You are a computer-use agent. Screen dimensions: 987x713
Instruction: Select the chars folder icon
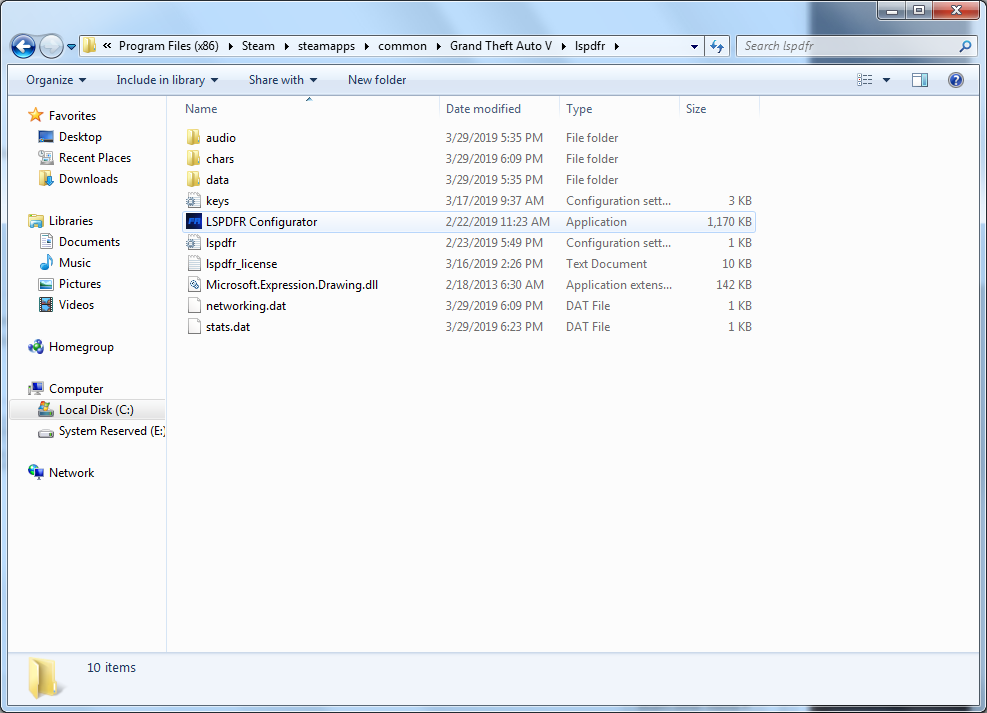[x=193, y=159]
